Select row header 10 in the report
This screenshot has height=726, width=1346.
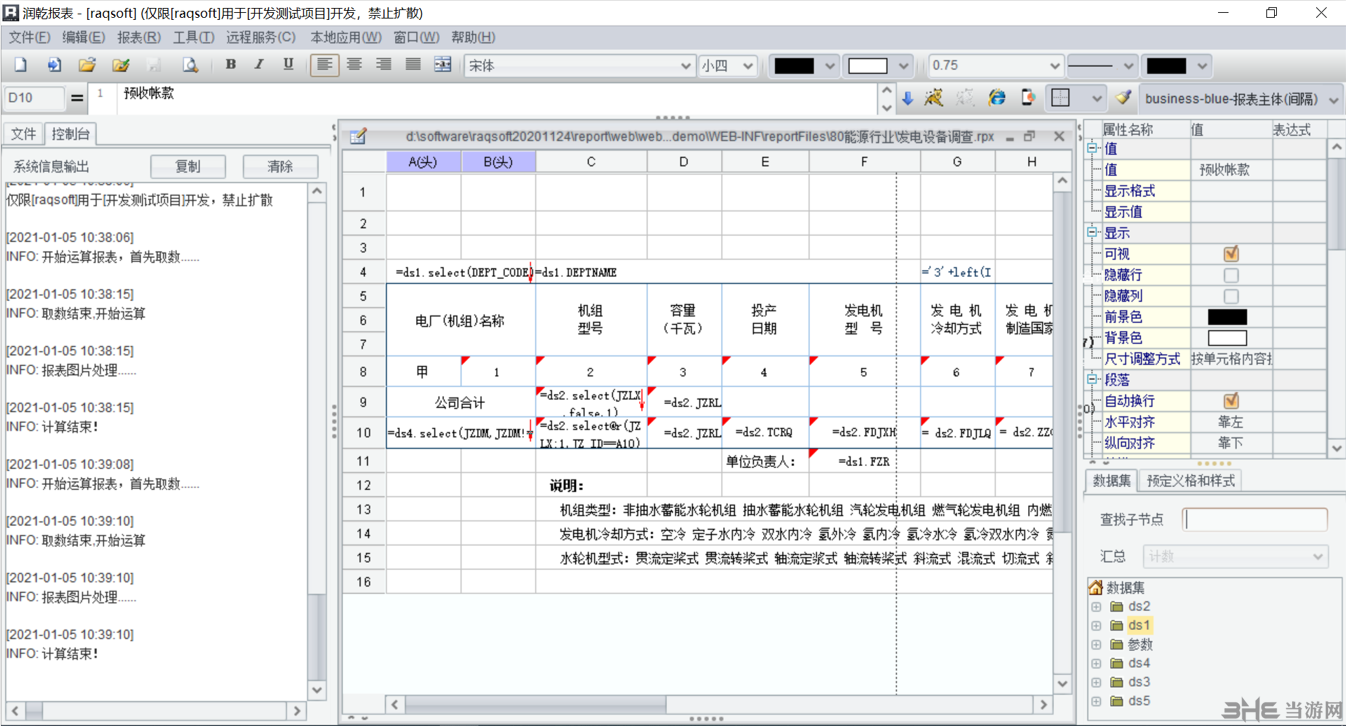tap(364, 433)
